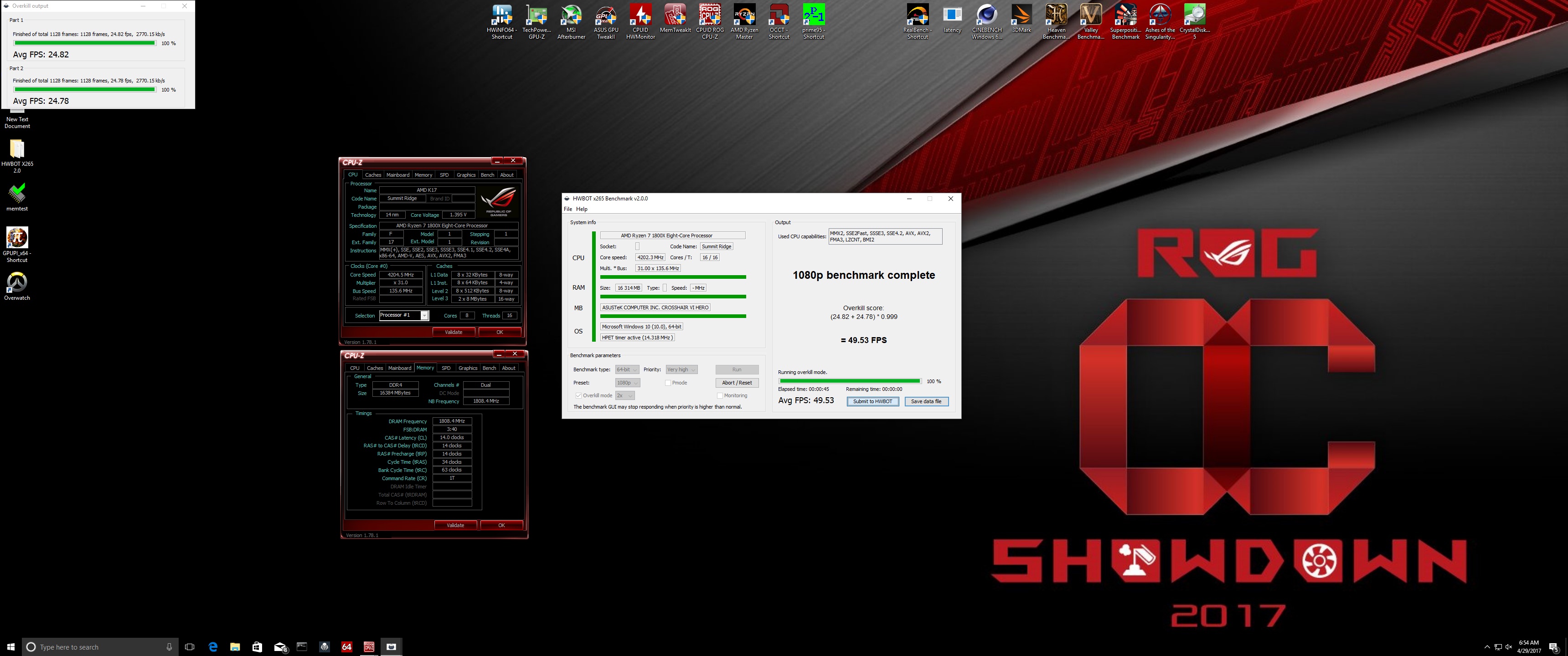This screenshot has height=656, width=1568.
Task: Enable the Monitoring checkbox
Action: point(720,395)
